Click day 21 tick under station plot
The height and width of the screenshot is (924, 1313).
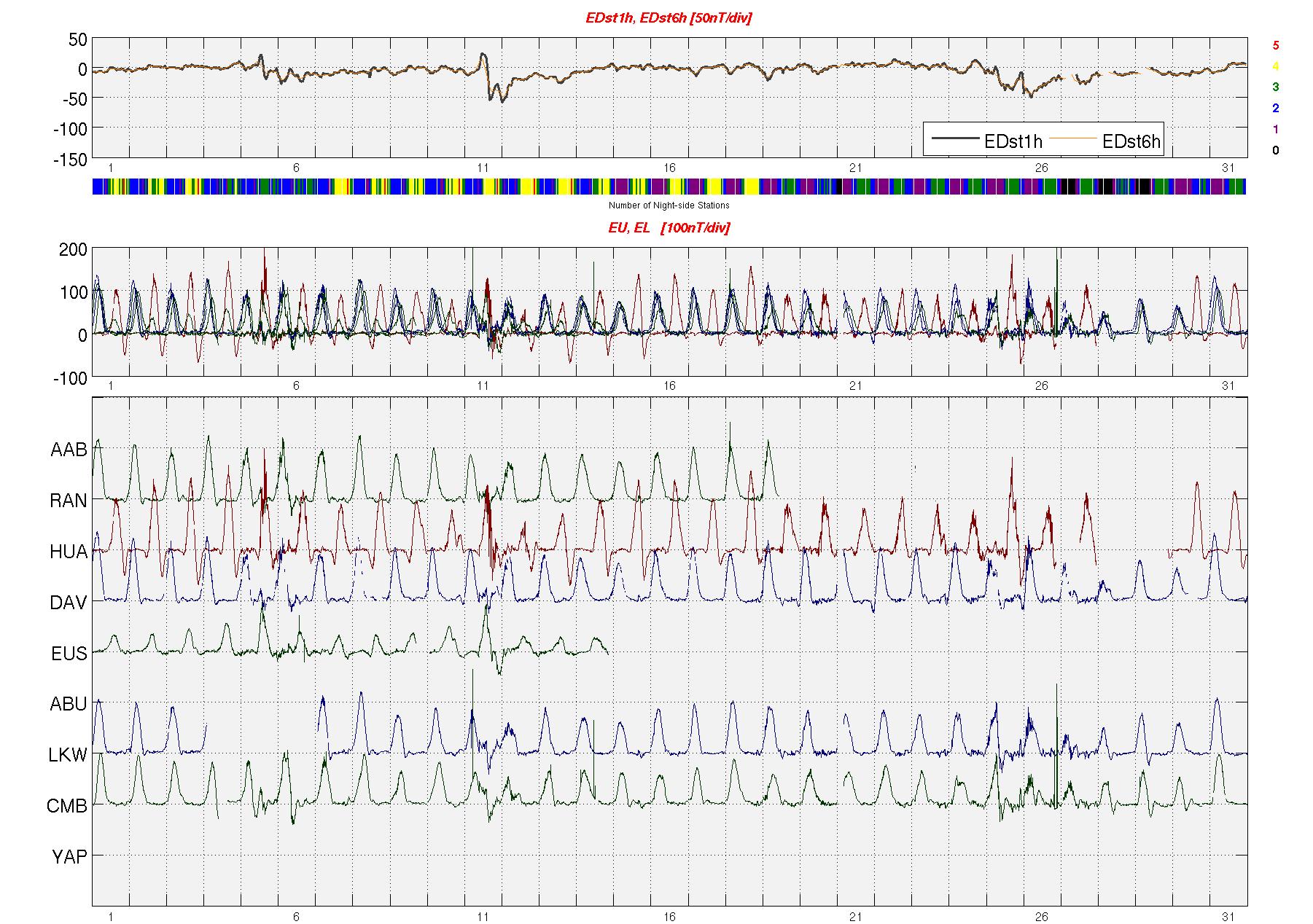(x=855, y=916)
